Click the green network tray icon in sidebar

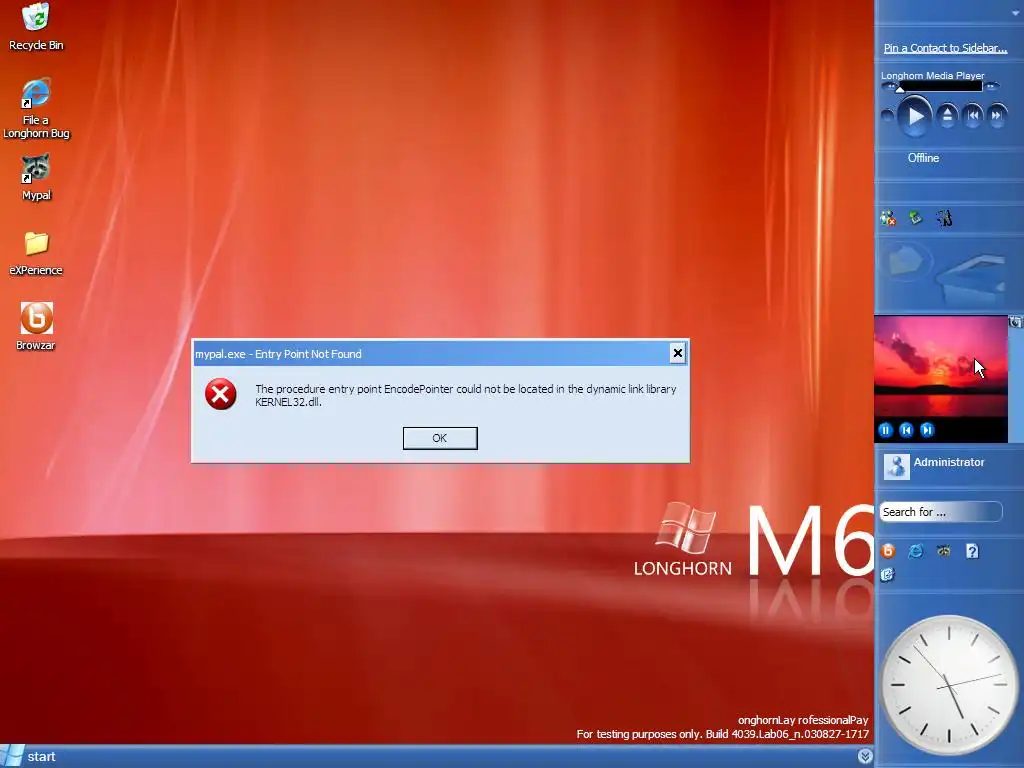tap(916, 217)
